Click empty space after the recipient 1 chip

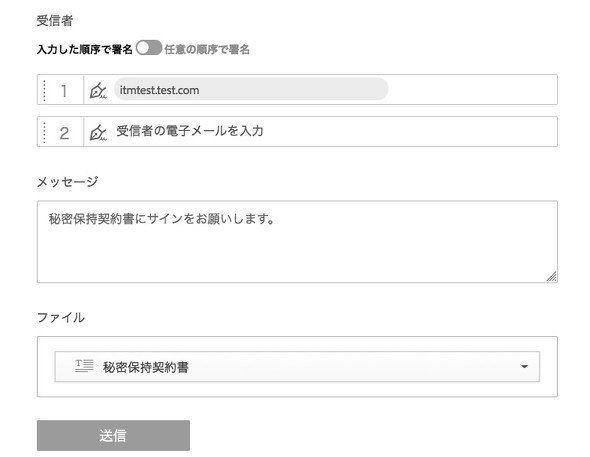click(472, 90)
